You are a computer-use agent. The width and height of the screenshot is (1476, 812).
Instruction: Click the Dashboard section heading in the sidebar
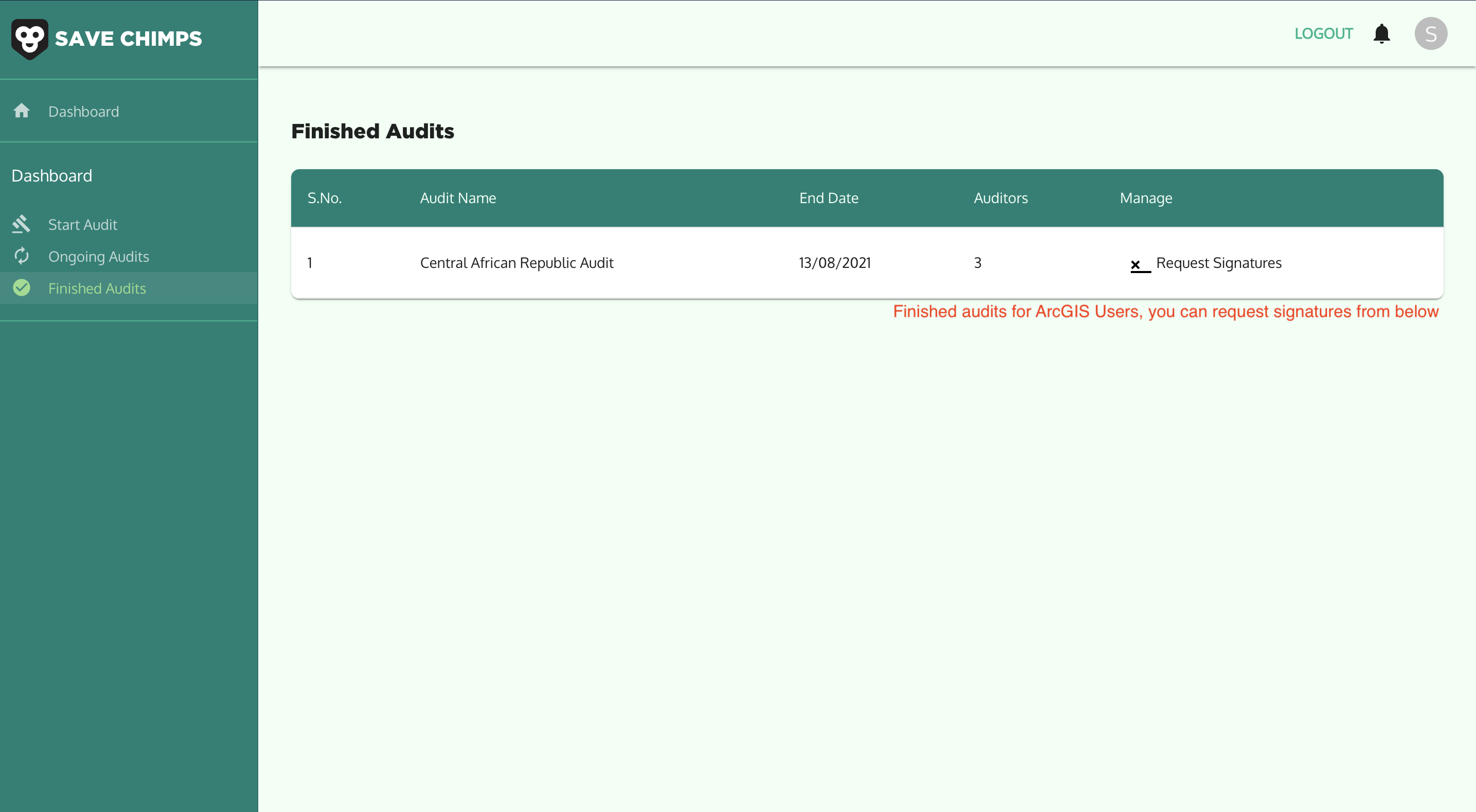point(51,176)
